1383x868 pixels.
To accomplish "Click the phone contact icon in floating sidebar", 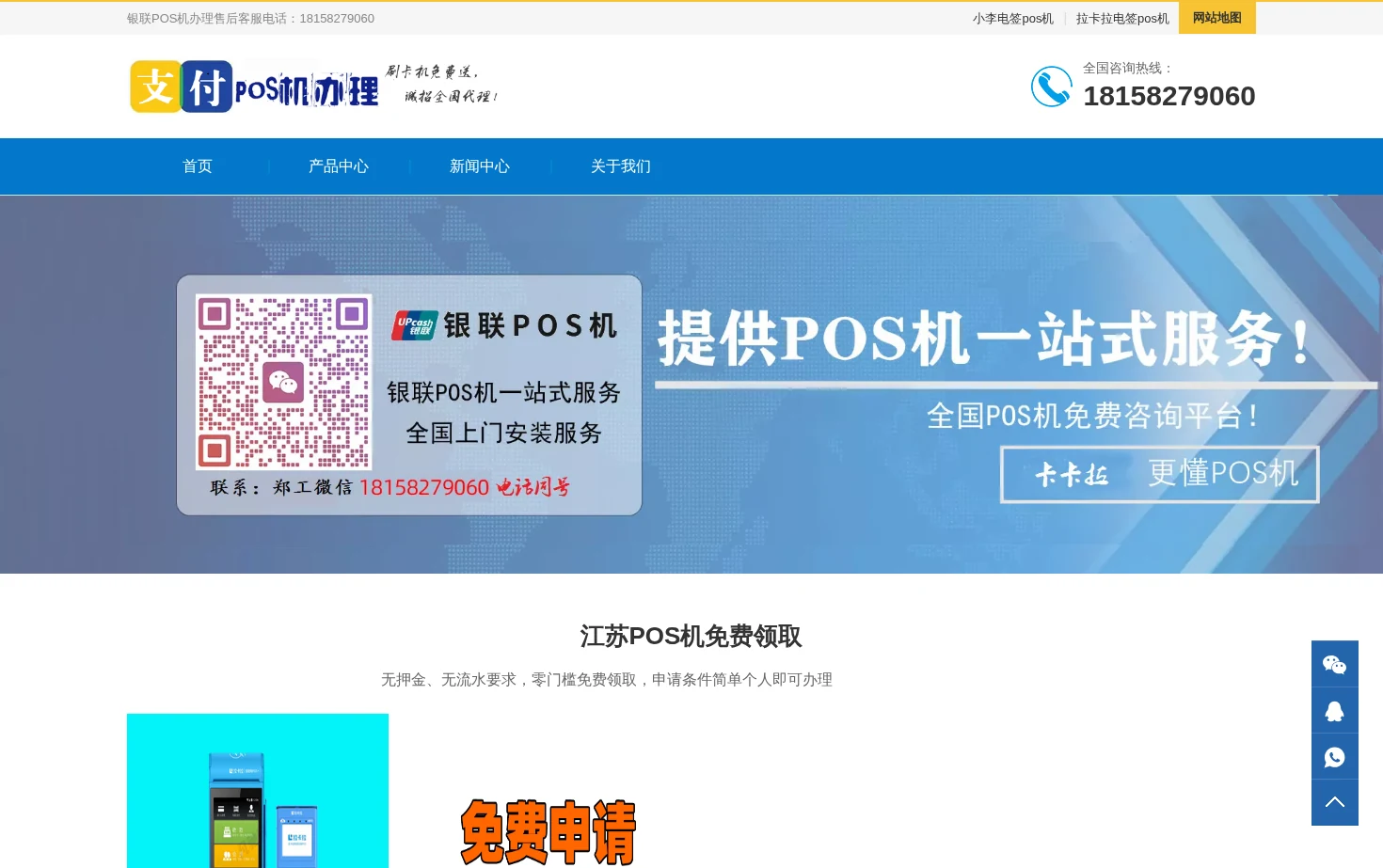I will tap(1334, 756).
